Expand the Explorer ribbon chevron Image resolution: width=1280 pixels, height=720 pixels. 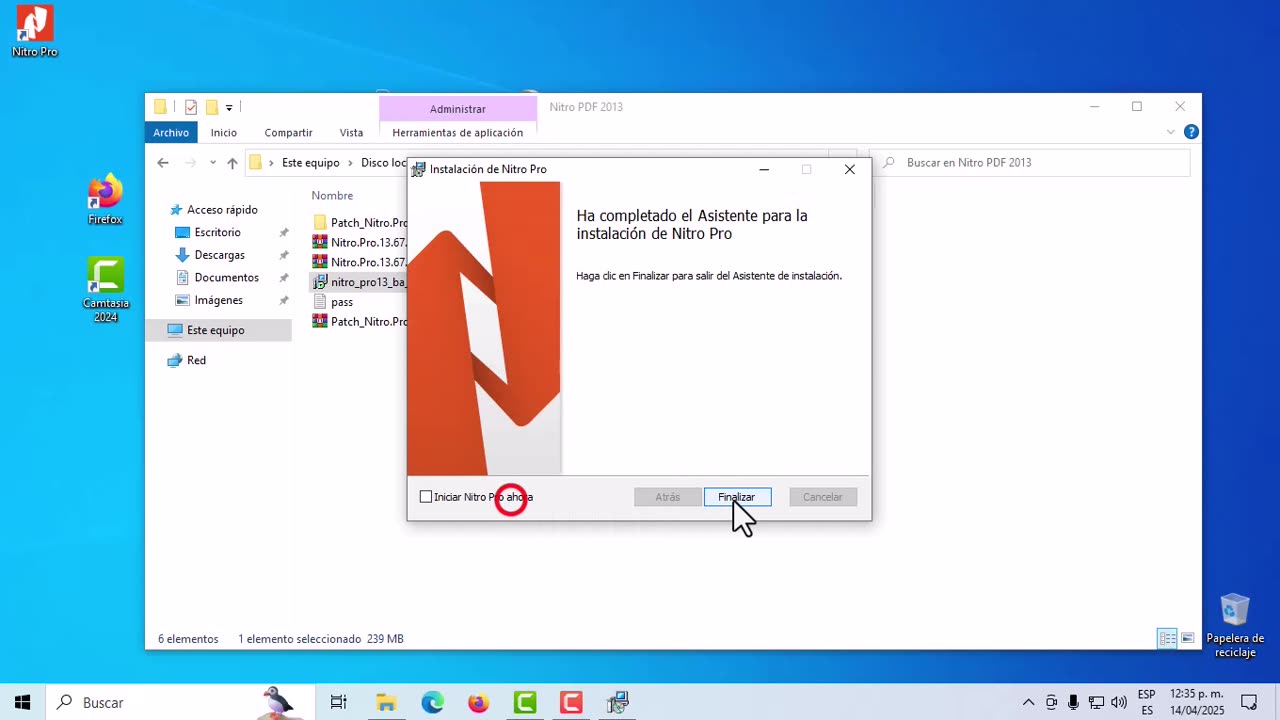coord(1171,132)
